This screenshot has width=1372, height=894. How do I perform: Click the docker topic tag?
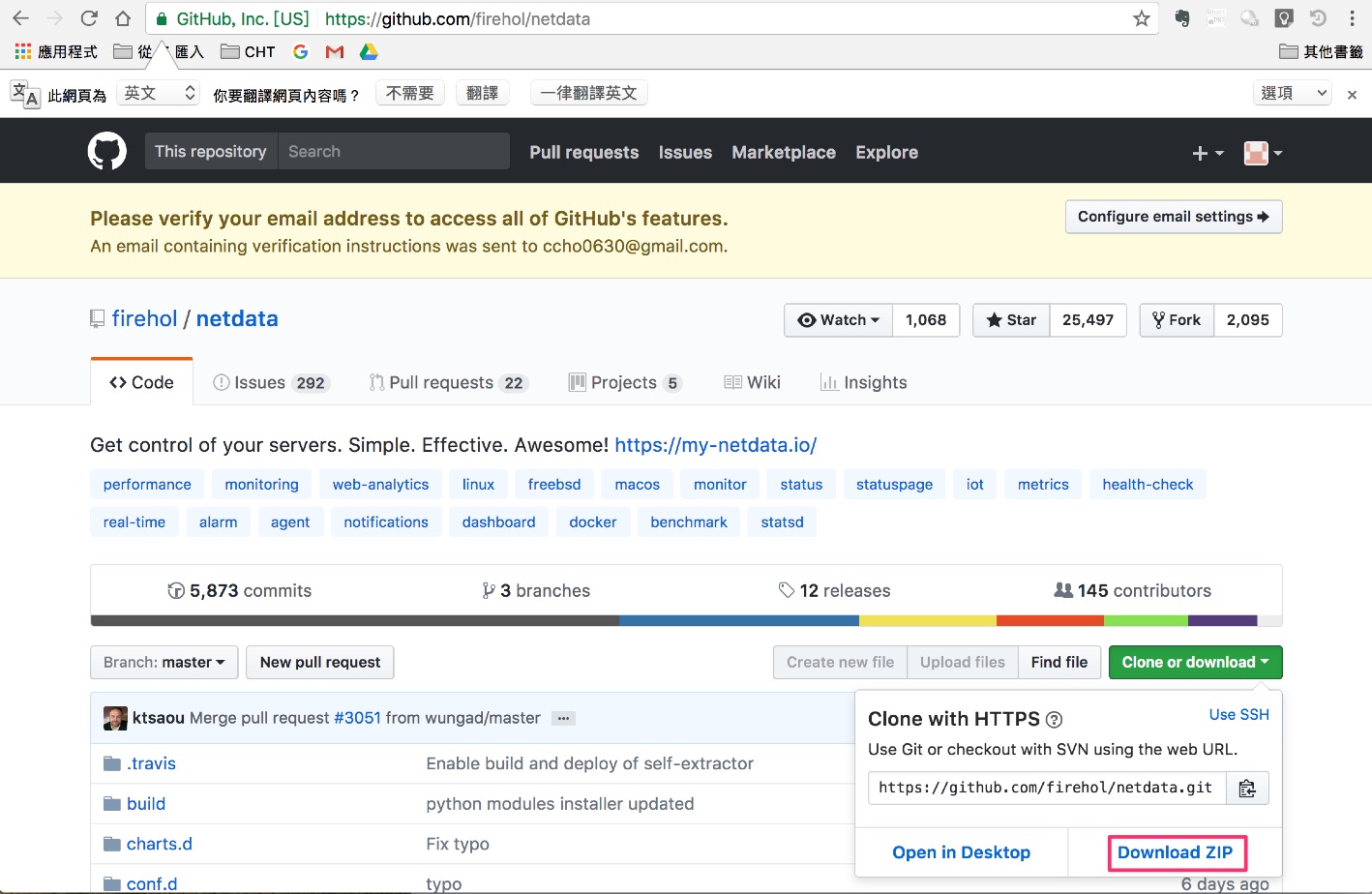pyautogui.click(x=593, y=522)
